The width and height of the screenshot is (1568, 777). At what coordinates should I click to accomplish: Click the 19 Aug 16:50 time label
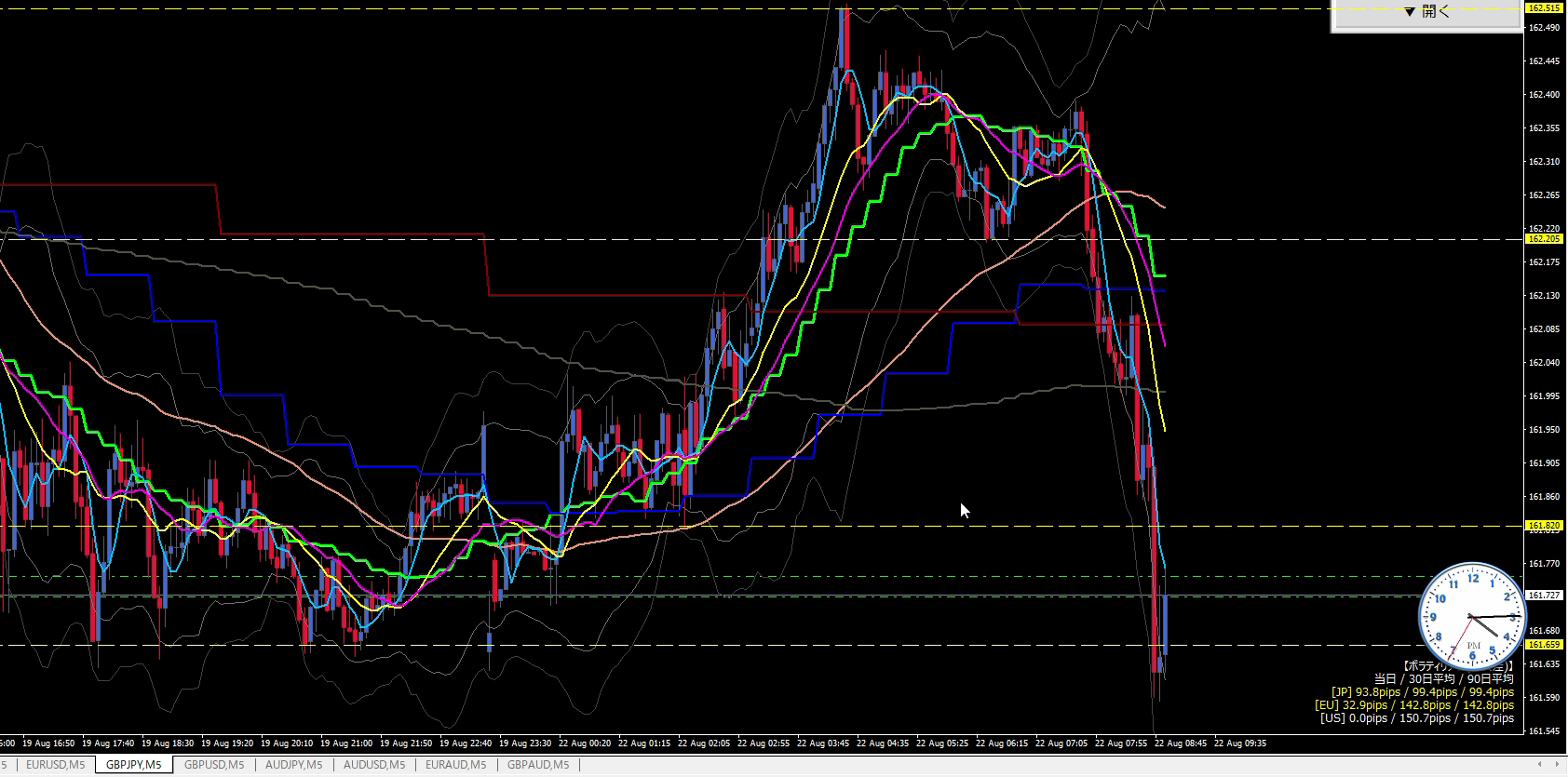pyautogui.click(x=50, y=744)
